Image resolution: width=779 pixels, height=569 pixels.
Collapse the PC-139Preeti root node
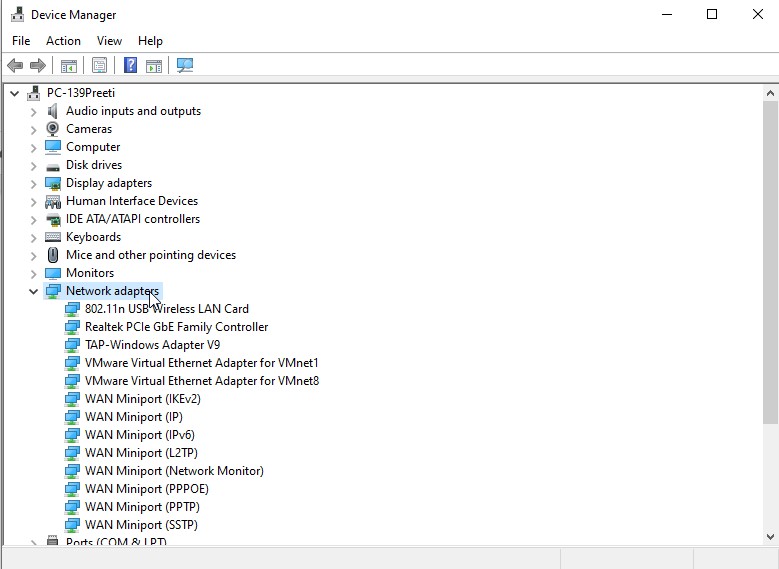click(x=14, y=93)
